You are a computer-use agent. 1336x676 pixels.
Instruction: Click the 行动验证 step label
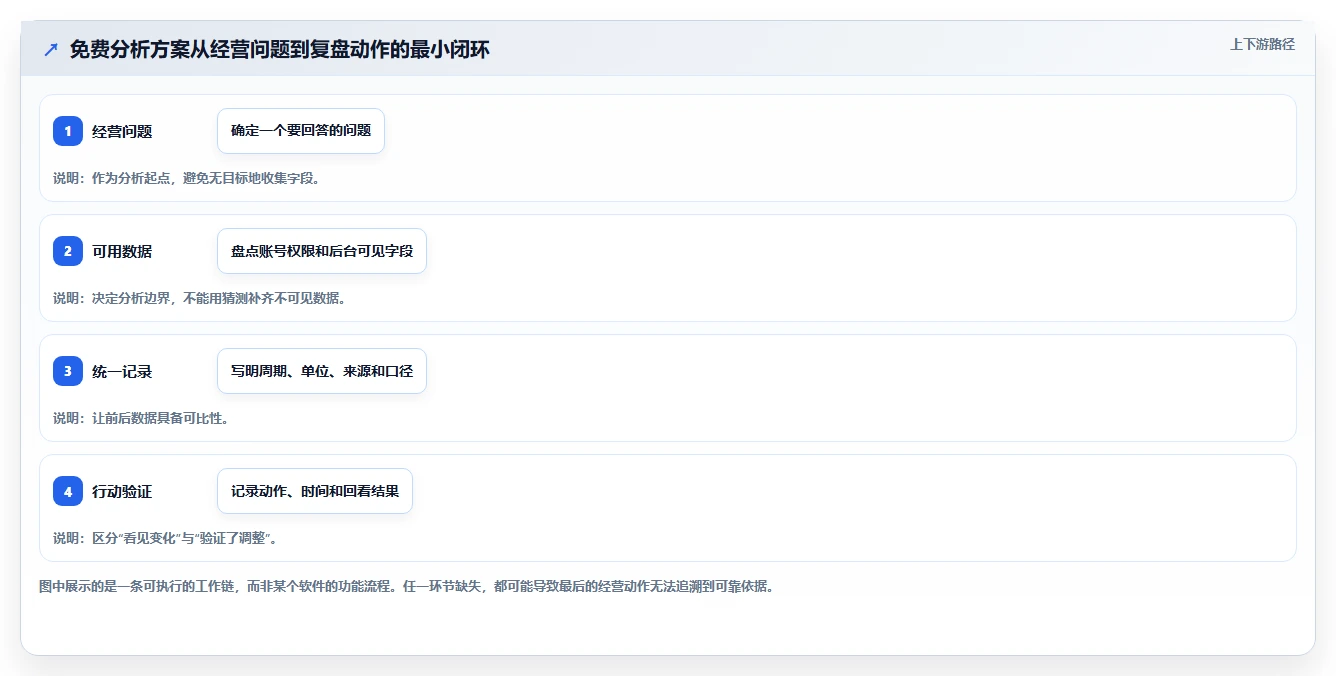[122, 491]
